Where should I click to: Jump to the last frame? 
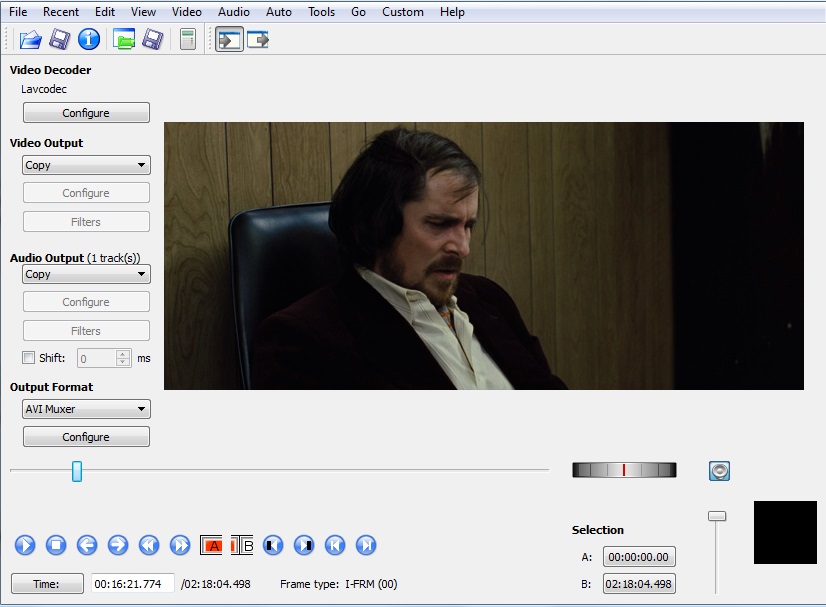(x=367, y=545)
